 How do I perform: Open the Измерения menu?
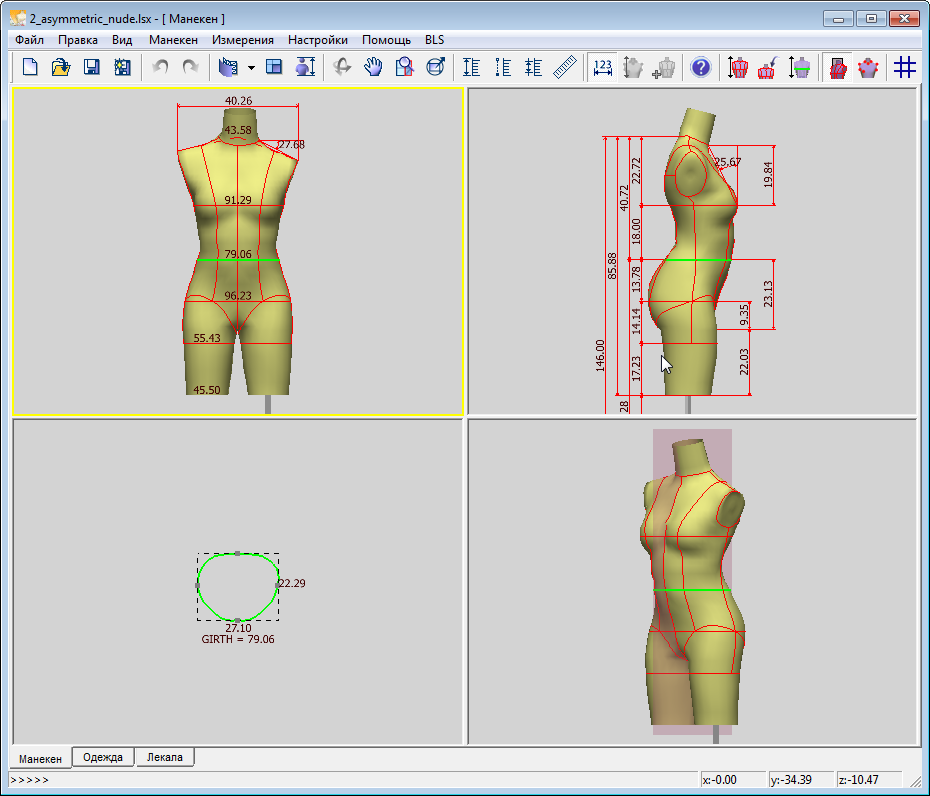pyautogui.click(x=243, y=40)
